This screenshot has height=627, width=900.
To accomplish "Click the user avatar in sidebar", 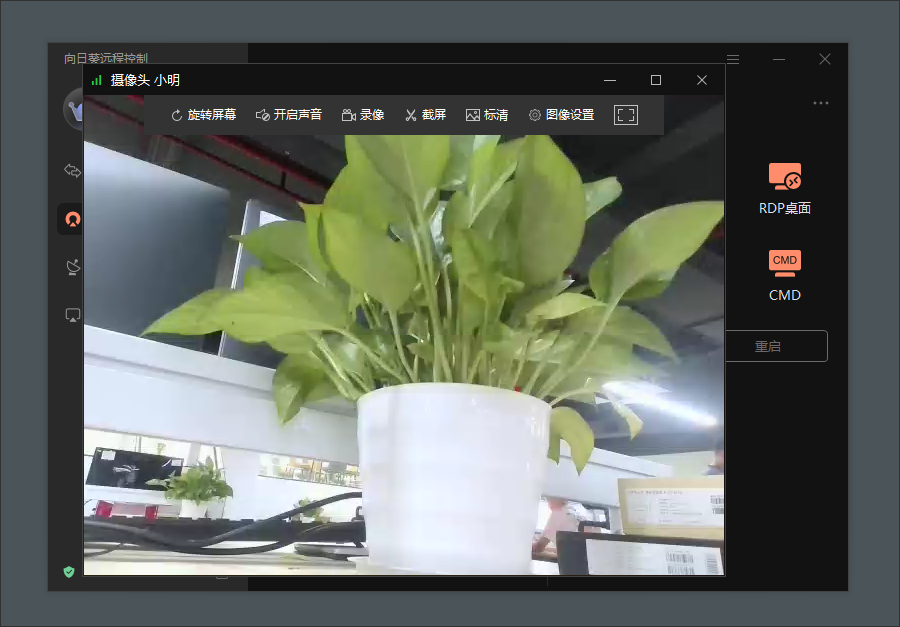I will (x=74, y=109).
